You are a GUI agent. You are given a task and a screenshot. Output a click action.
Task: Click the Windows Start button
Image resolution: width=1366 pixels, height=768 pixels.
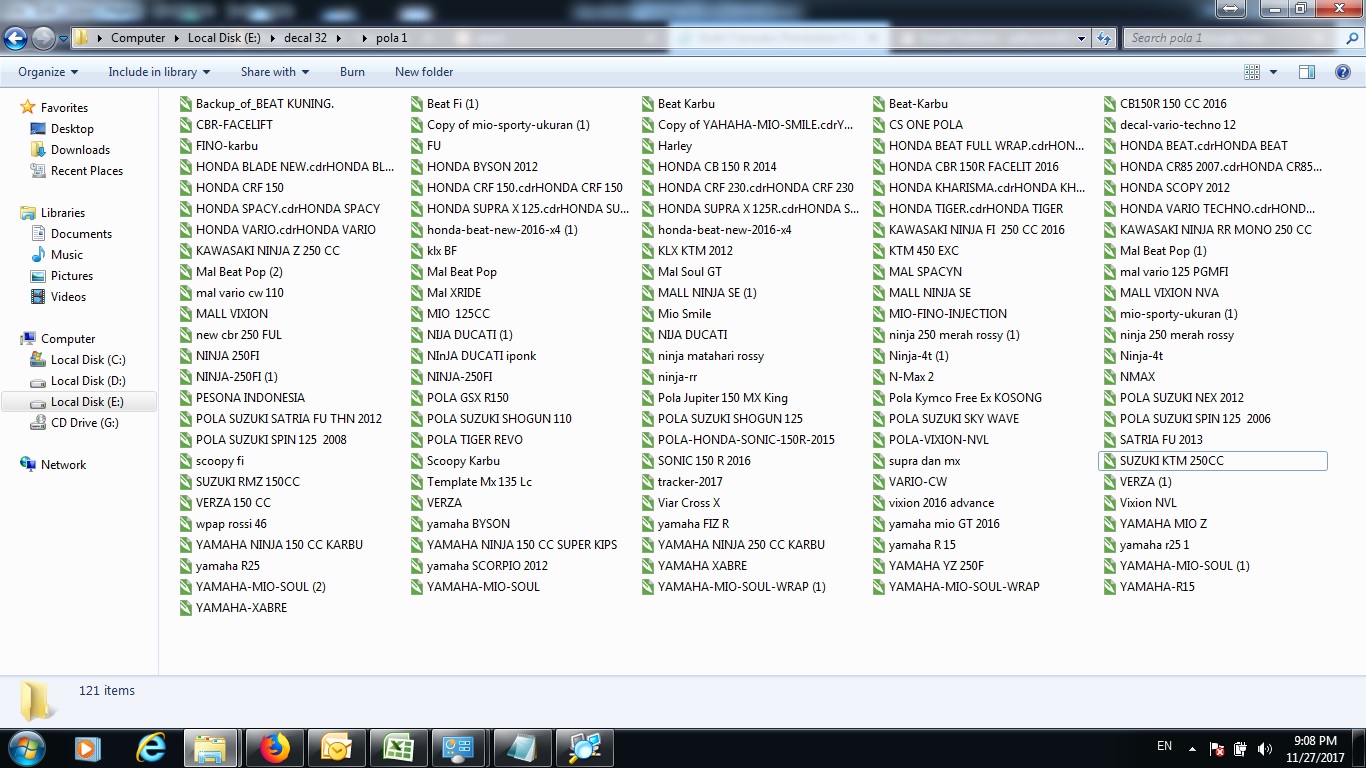coord(25,748)
